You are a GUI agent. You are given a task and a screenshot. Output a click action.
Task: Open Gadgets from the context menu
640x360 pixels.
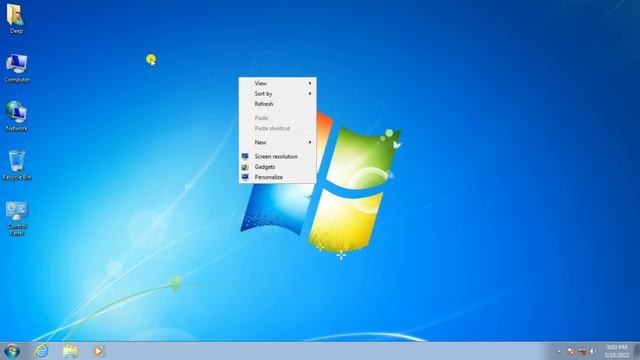(x=278, y=167)
